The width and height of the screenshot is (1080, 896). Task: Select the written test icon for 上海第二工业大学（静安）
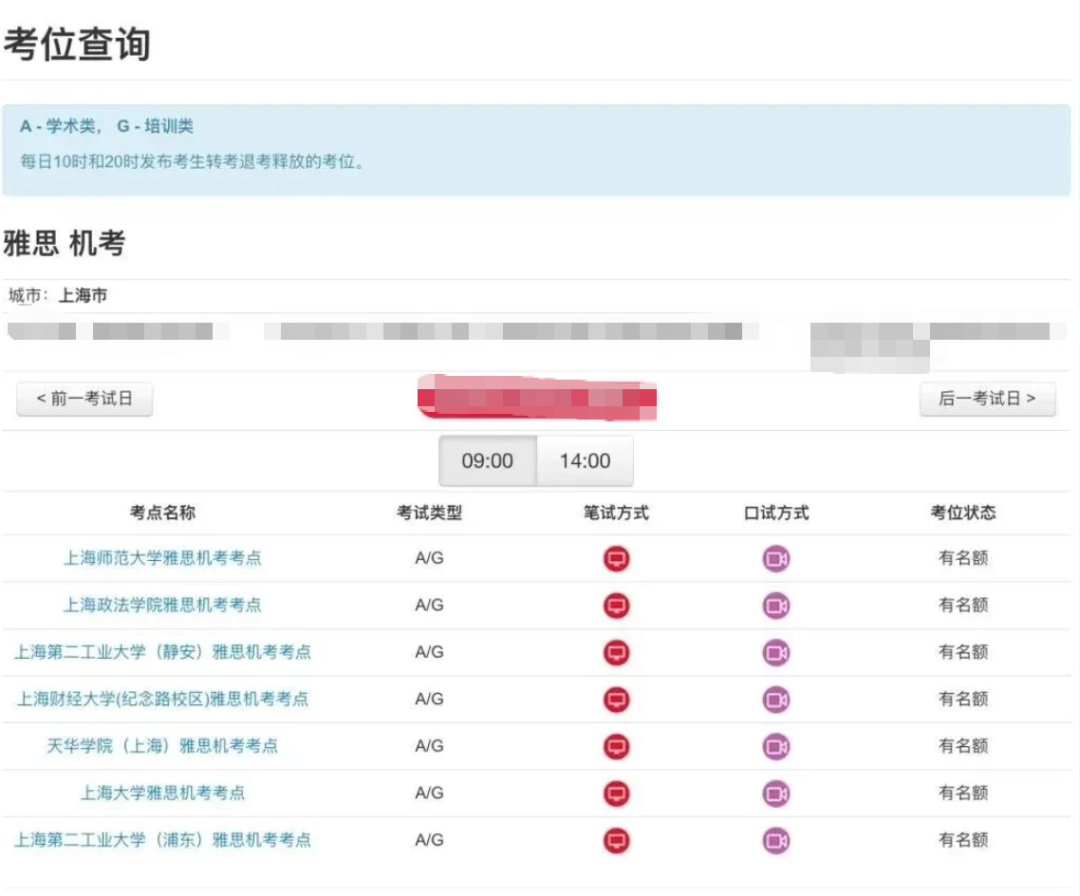pos(616,652)
